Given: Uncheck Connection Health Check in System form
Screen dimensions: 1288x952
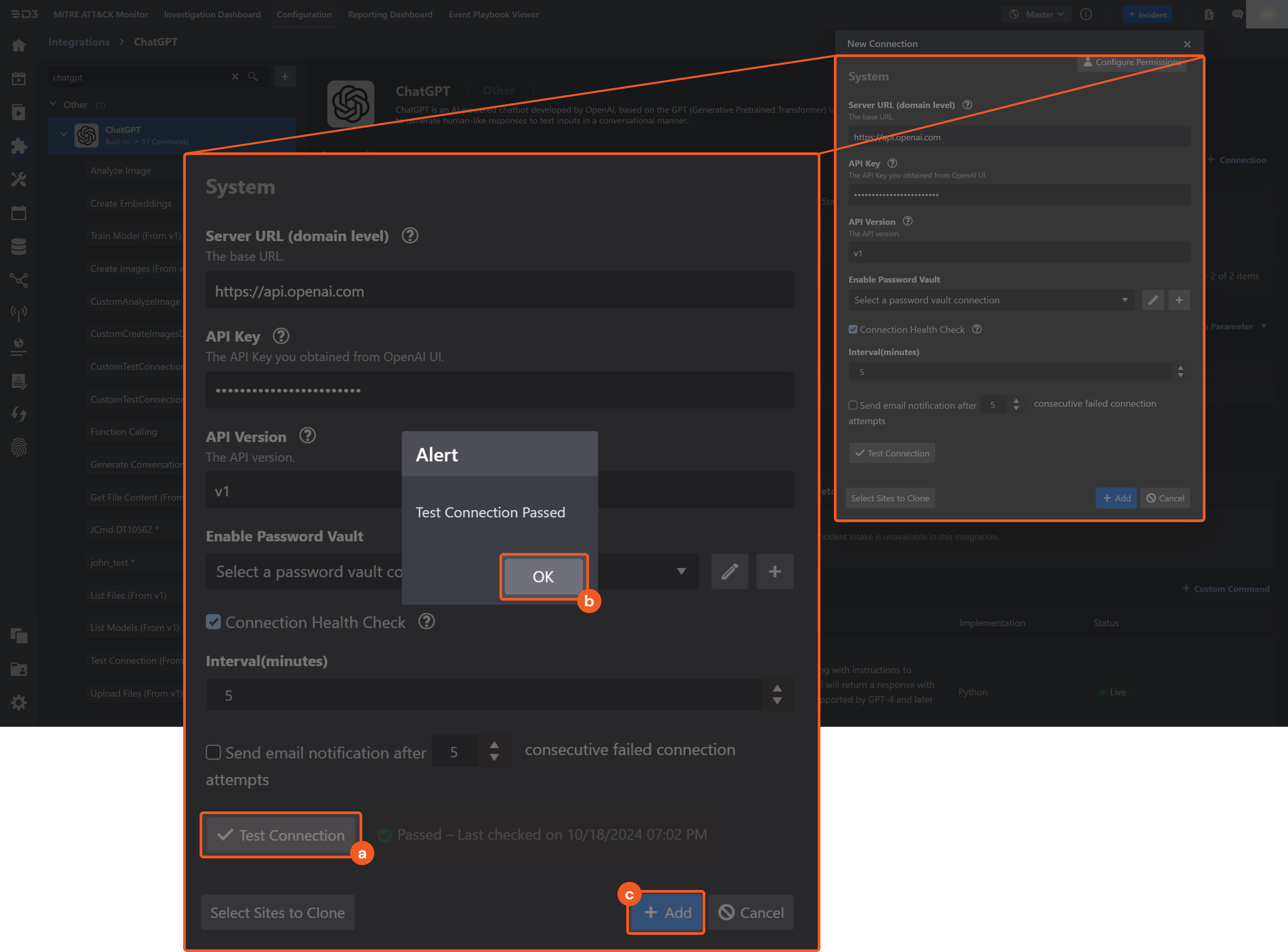Looking at the screenshot, I should click(214, 622).
